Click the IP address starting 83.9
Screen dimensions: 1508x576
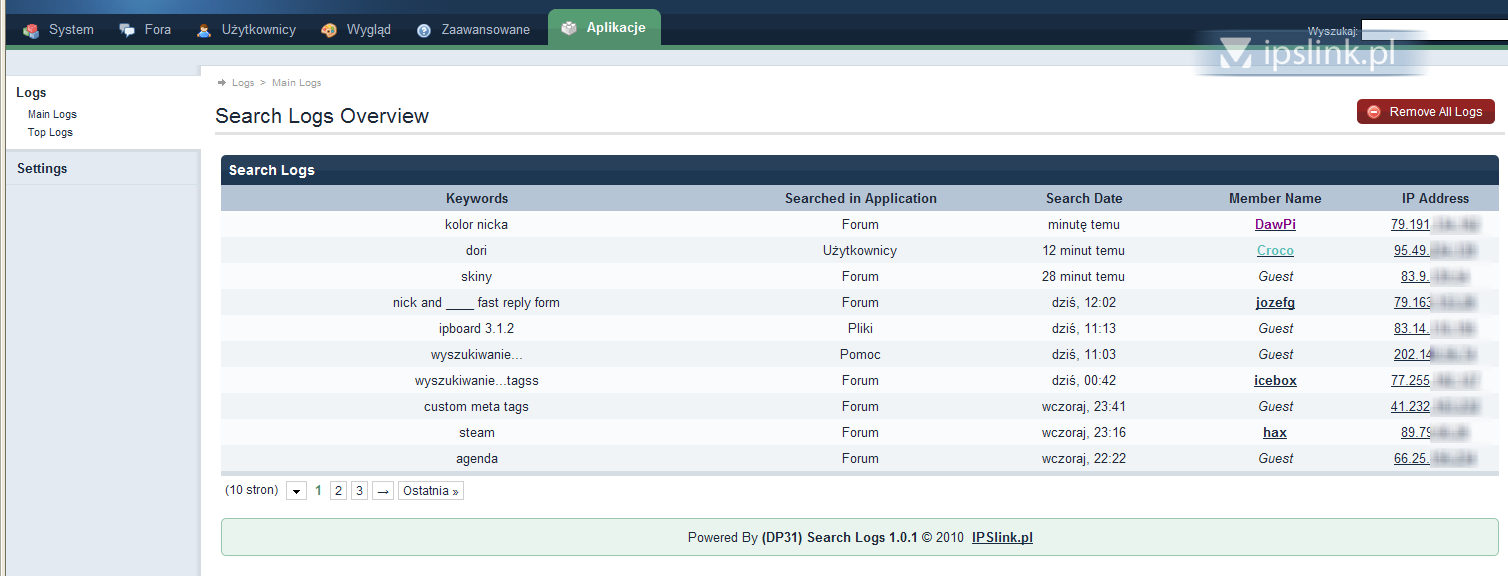(1435, 277)
